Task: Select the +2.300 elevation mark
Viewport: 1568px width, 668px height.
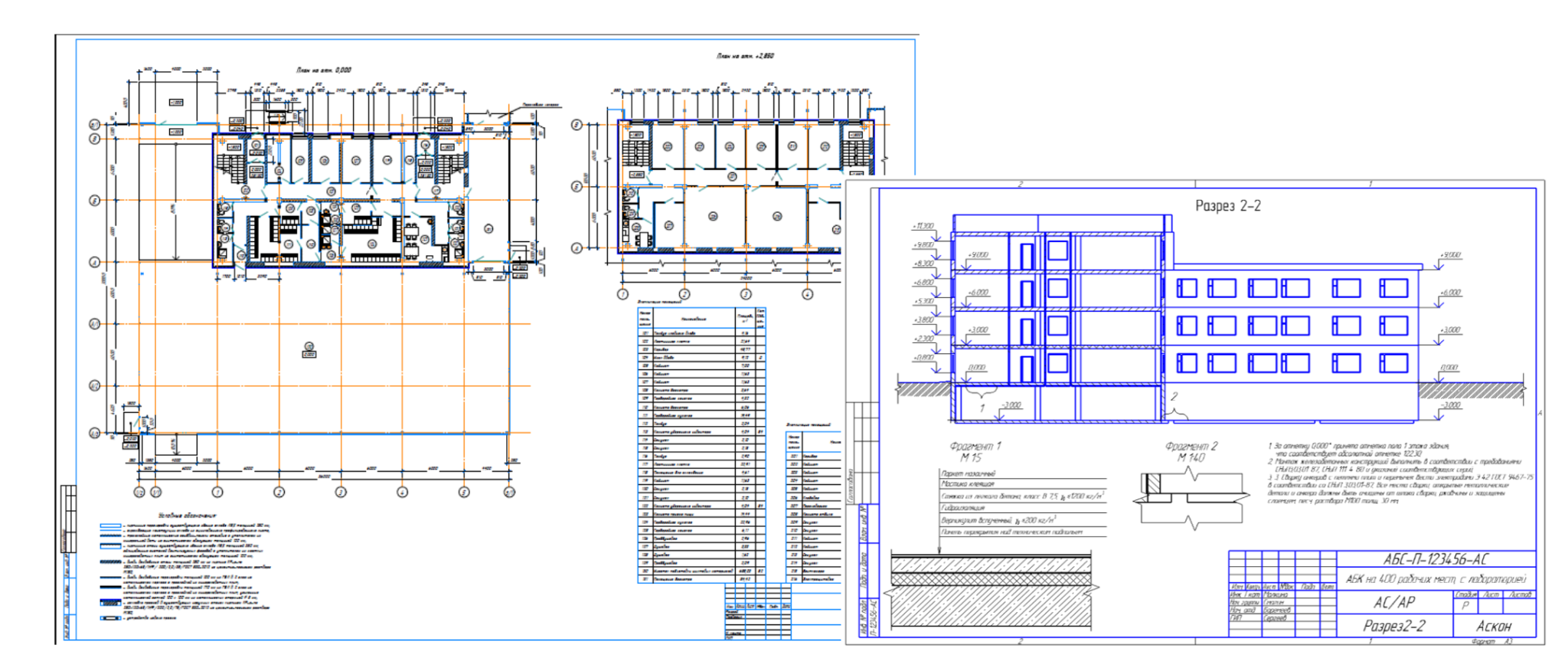Action: click(923, 339)
